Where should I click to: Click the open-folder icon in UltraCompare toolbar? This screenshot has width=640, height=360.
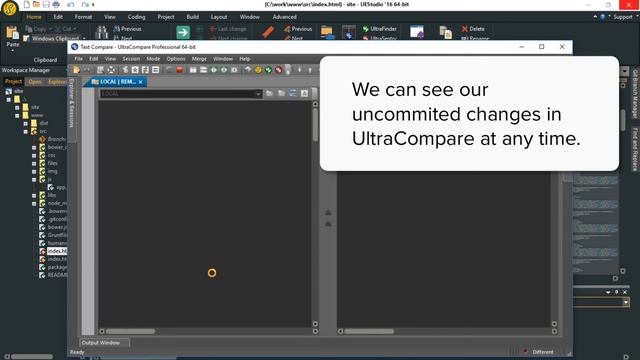pyautogui.click(x=76, y=70)
